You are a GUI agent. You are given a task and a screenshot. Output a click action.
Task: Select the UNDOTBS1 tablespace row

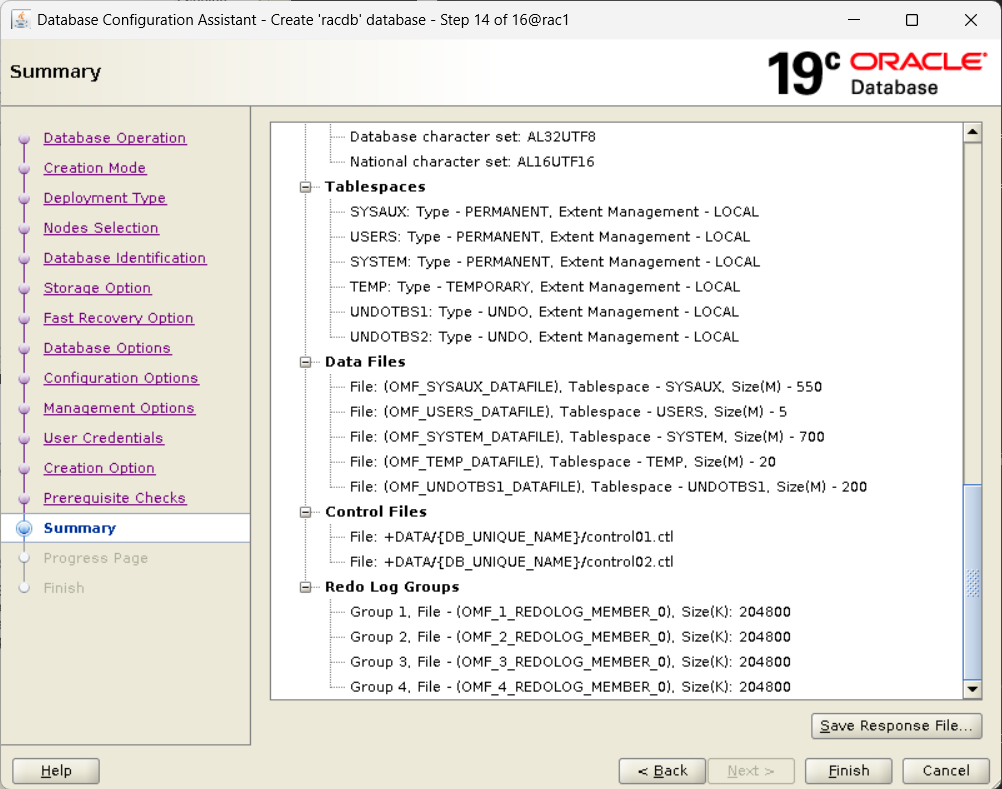coord(544,312)
